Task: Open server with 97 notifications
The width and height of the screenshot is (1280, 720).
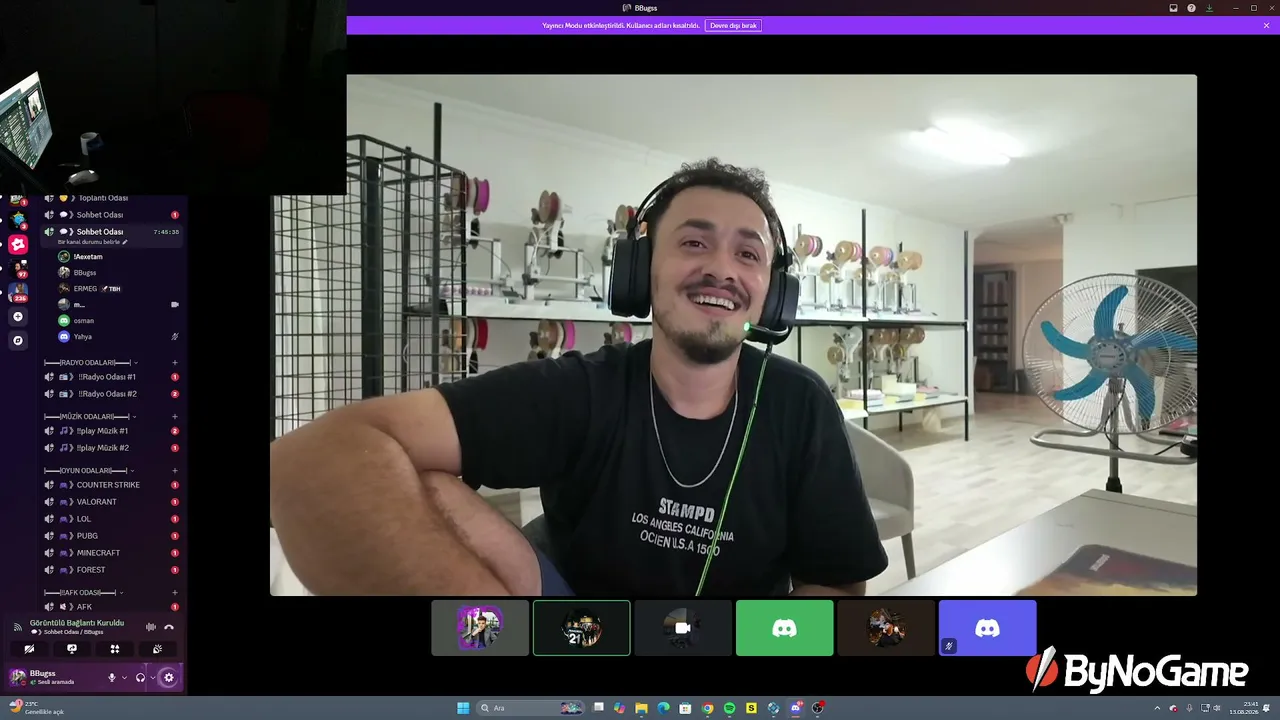Action: 18,268
